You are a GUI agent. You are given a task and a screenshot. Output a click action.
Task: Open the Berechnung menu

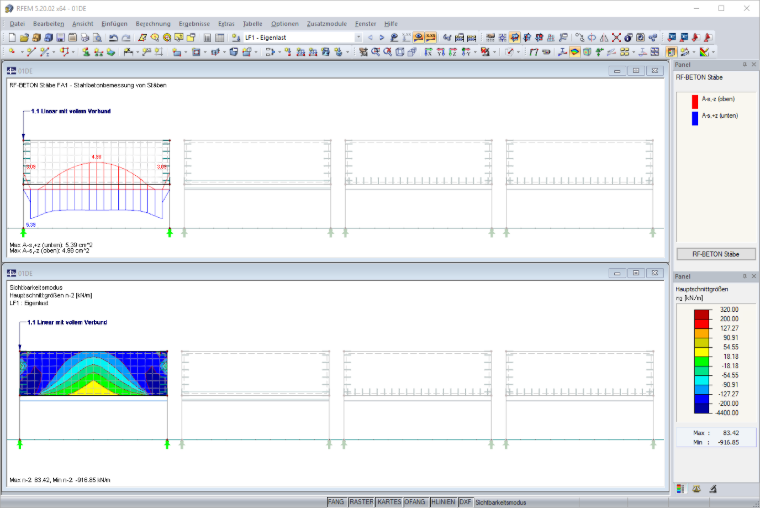pos(153,24)
